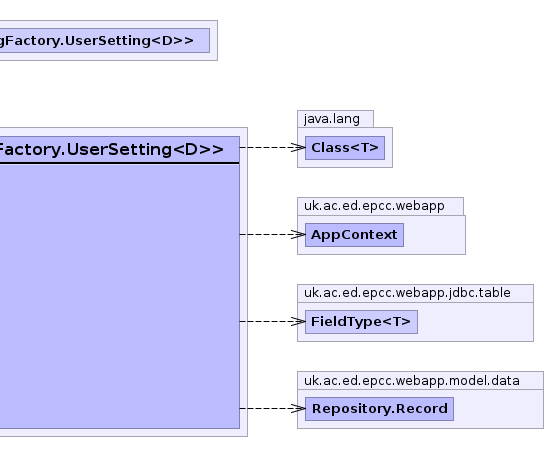This screenshot has height=474, width=546.
Task: Click the Class<T> class node
Action: pyautogui.click(x=345, y=148)
